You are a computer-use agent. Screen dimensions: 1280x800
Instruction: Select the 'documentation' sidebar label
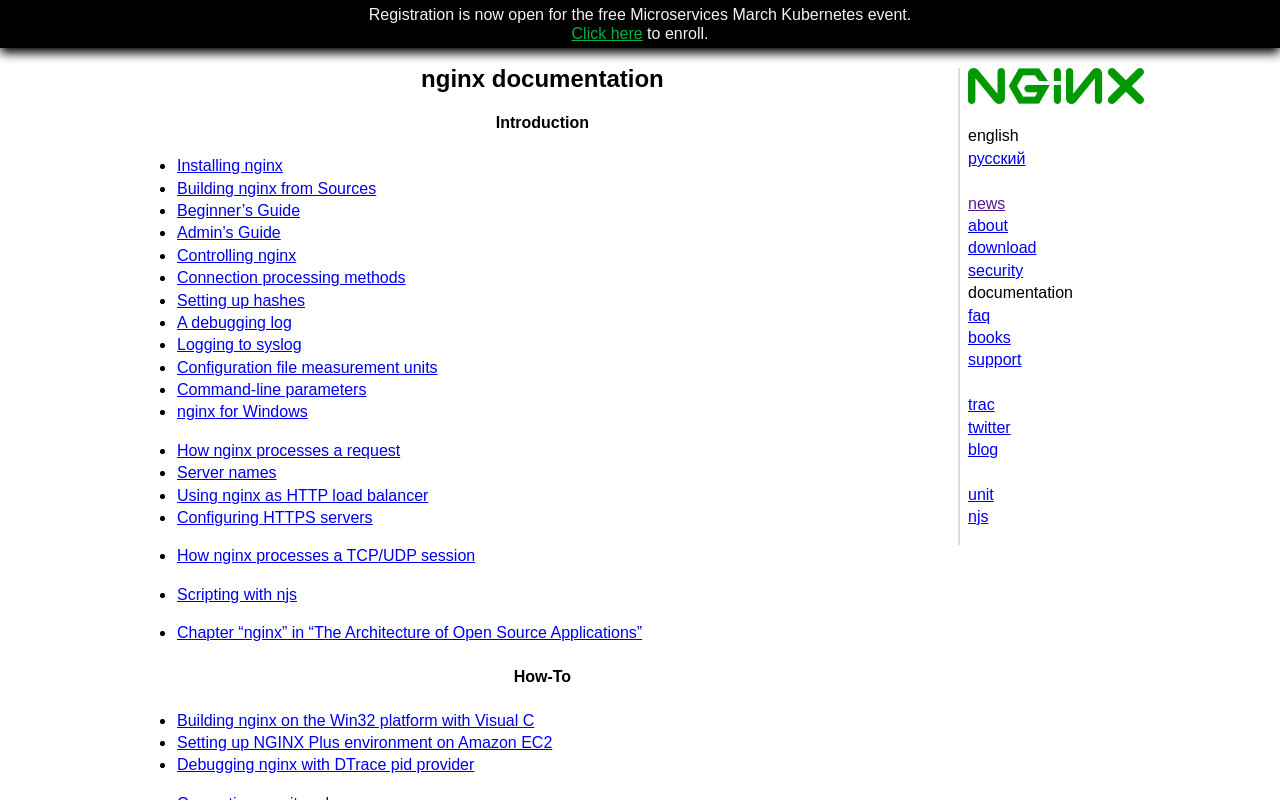(x=1020, y=293)
